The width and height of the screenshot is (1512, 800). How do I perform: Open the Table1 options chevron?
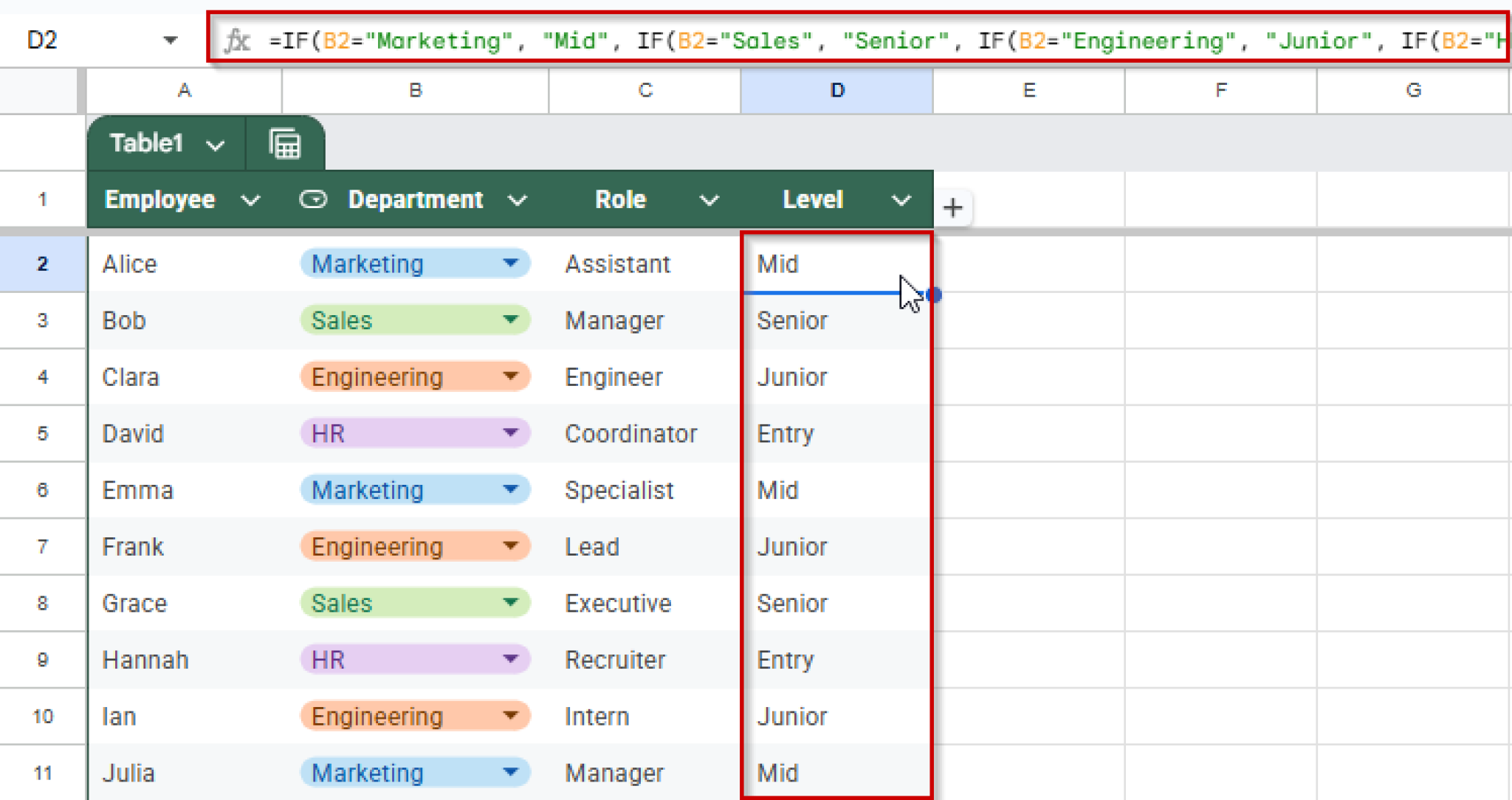click(215, 145)
